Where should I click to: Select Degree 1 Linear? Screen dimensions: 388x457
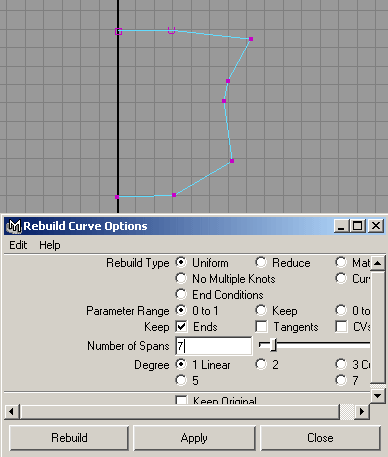point(181,364)
